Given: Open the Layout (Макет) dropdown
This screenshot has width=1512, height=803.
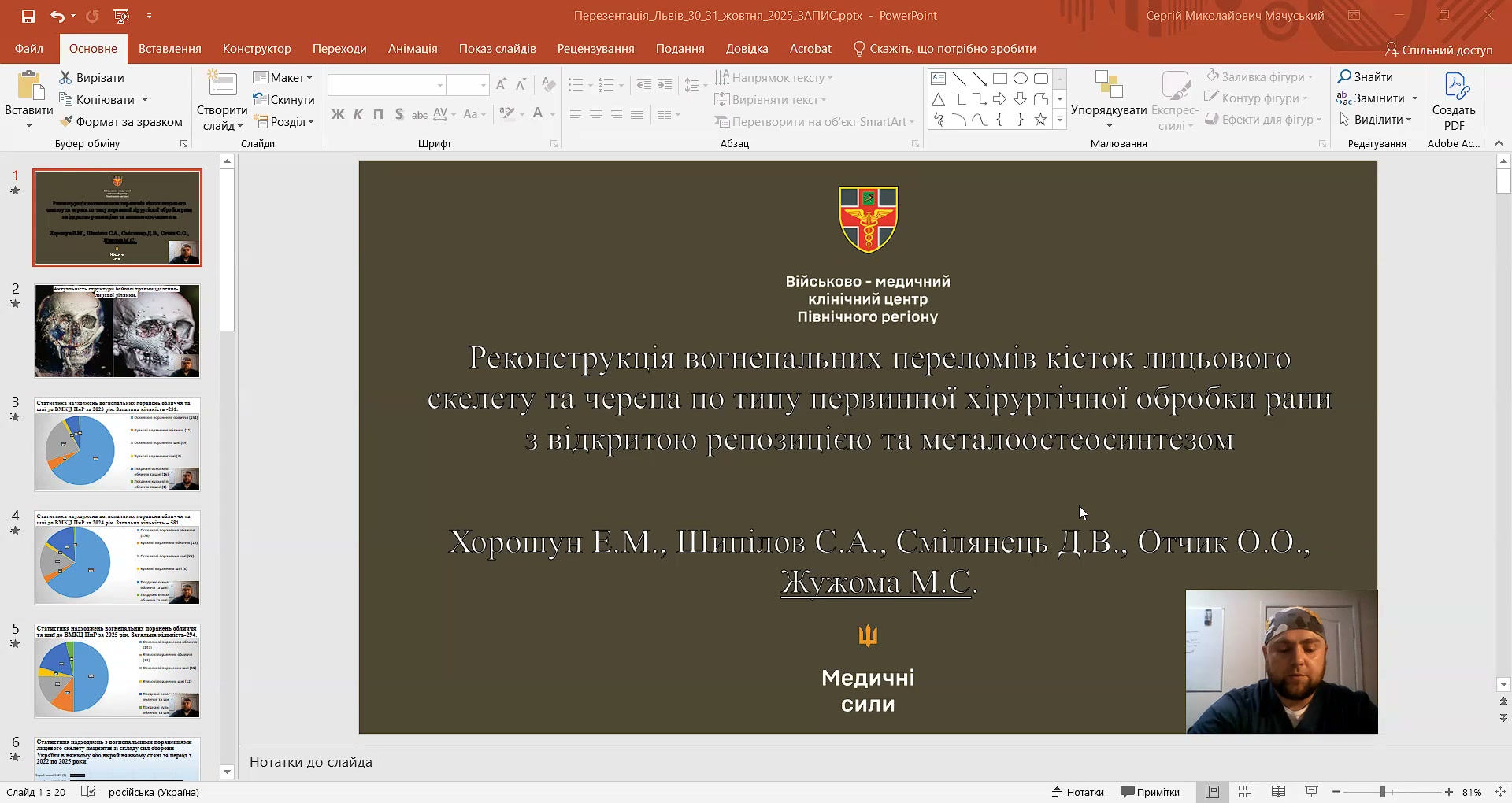Looking at the screenshot, I should (x=283, y=78).
